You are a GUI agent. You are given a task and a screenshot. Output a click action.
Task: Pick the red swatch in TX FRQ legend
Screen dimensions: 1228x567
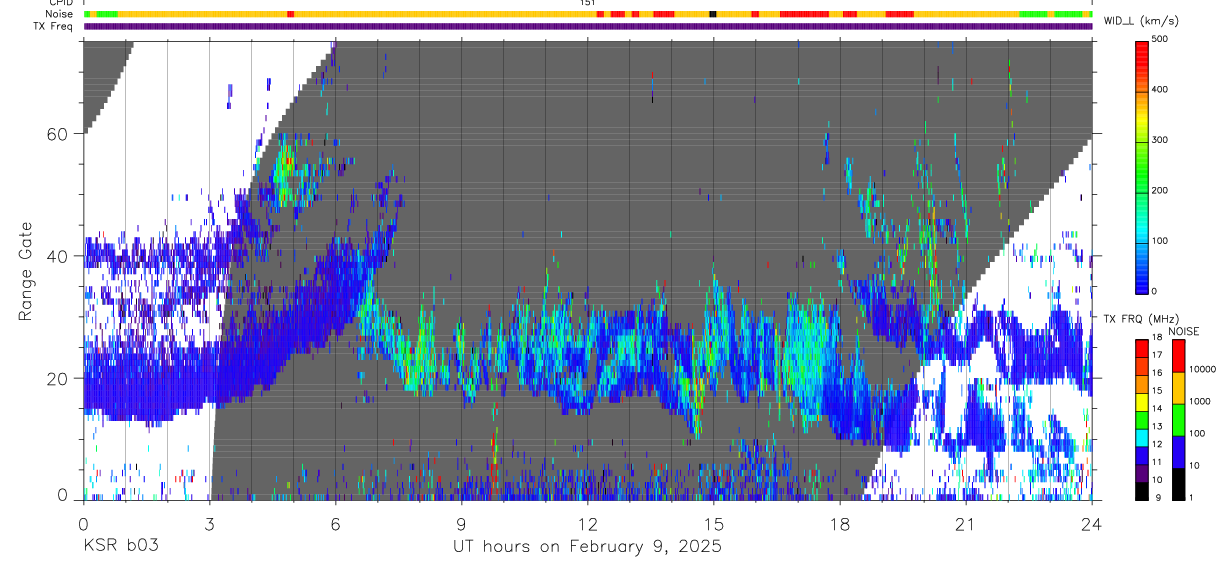[1141, 347]
